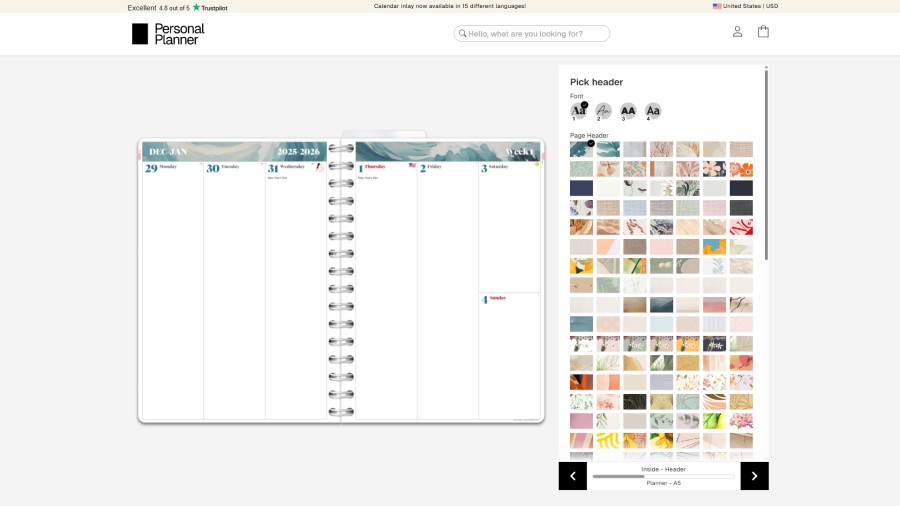Image resolution: width=900 pixels, height=506 pixels.
Task: Click the United States flag icon
Action: tap(717, 6)
